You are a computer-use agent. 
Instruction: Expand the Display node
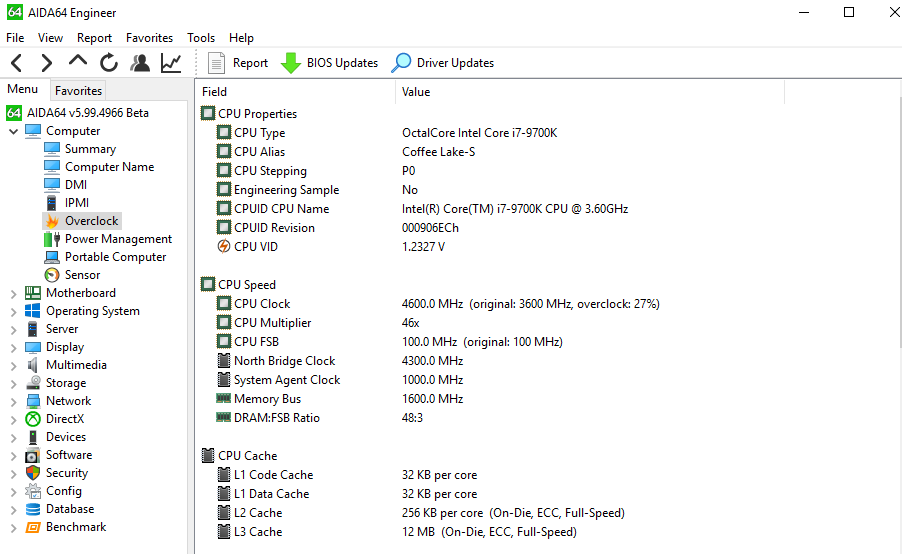tap(13, 348)
